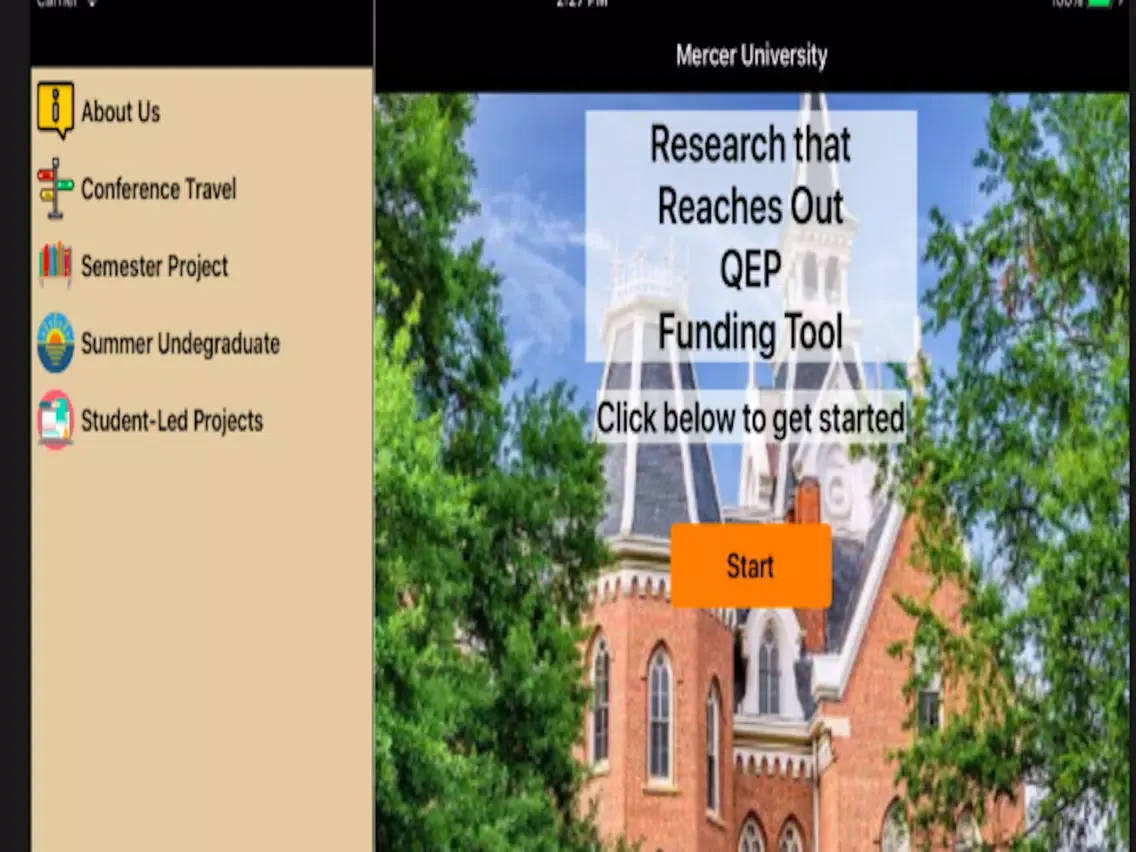Click the Conference Travel signpost icon
This screenshot has width=1136, height=852.
56,188
